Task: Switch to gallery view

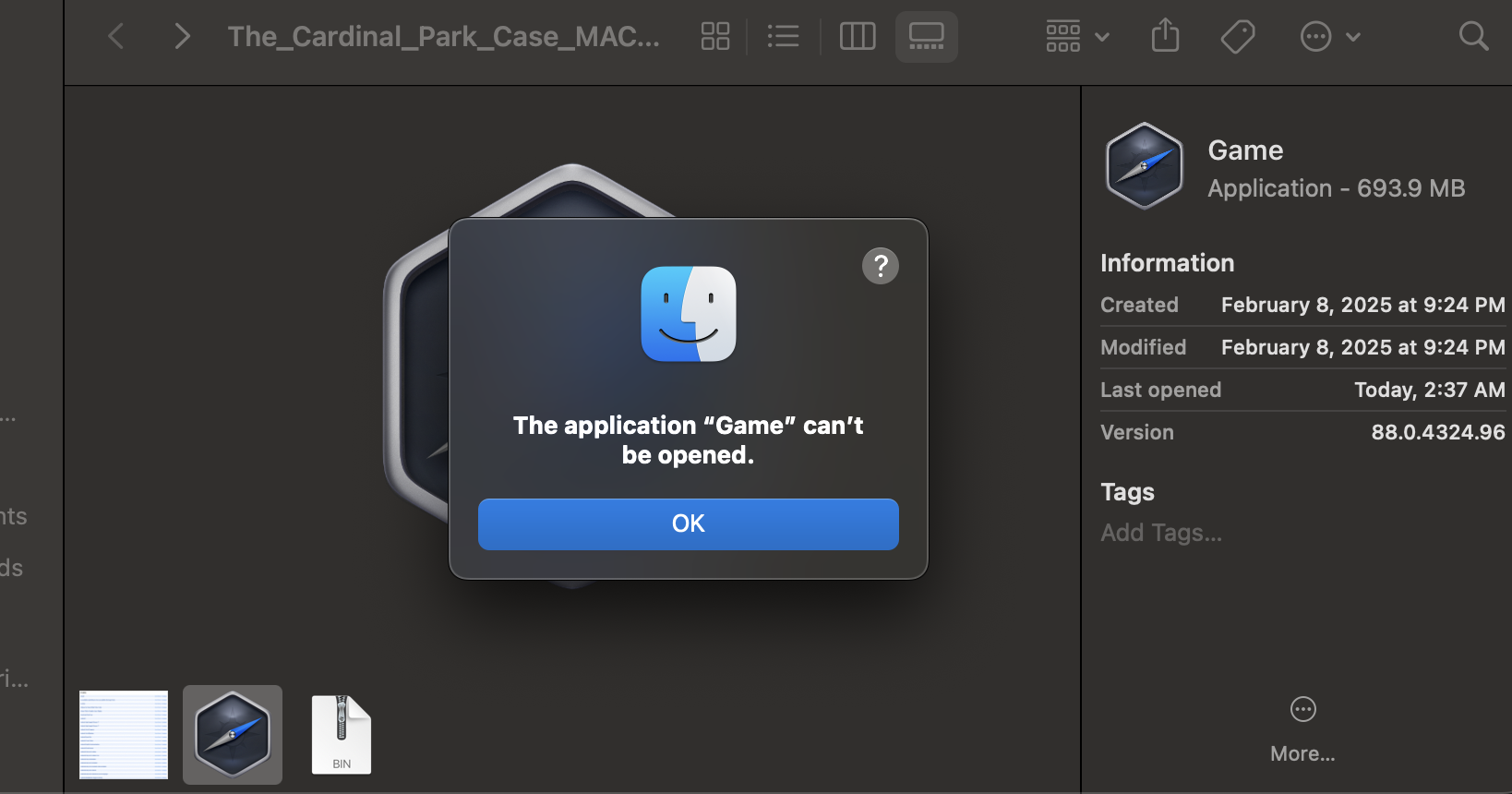Action: pyautogui.click(x=927, y=37)
